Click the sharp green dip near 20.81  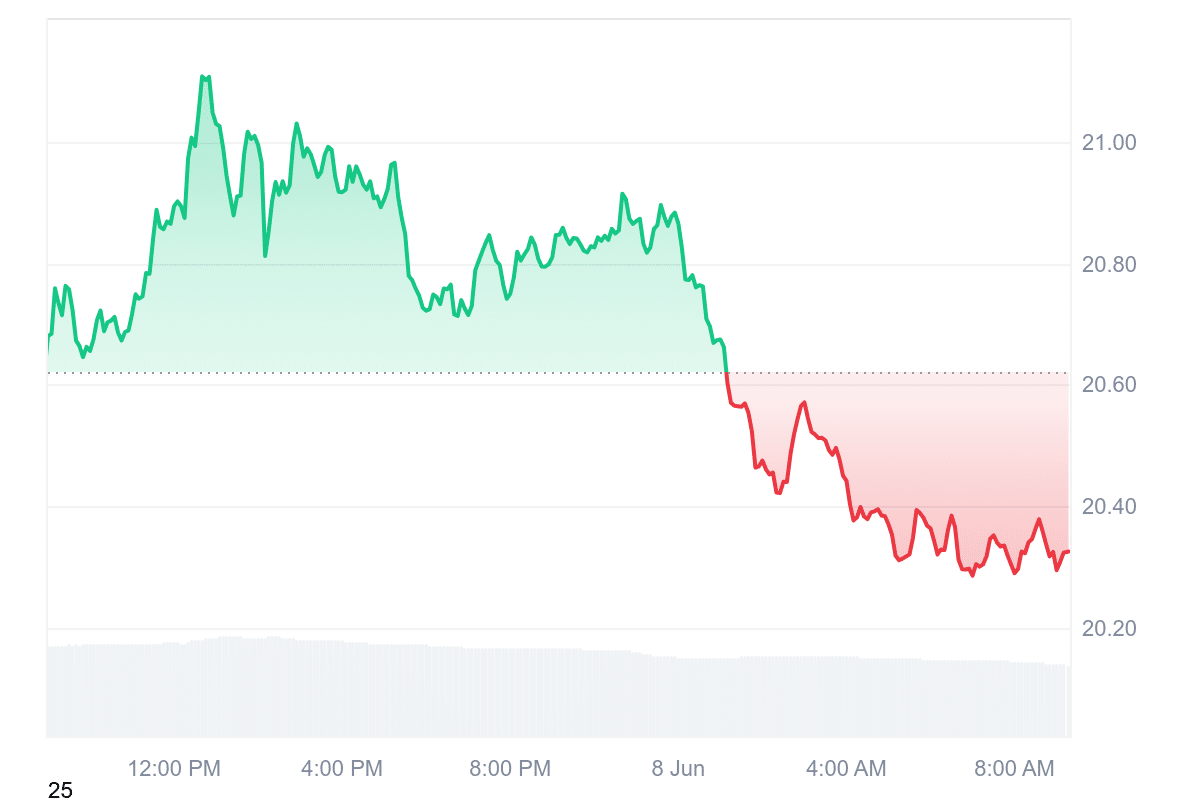pyautogui.click(x=265, y=256)
